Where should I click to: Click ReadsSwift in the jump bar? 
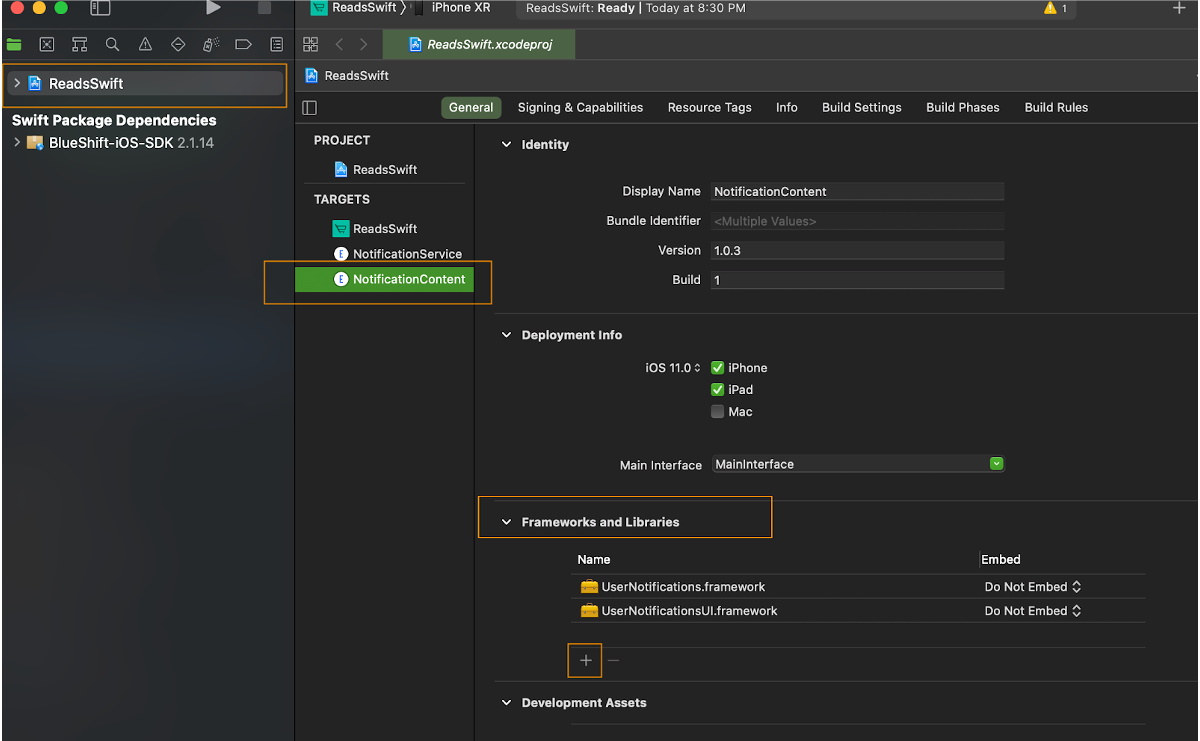(347, 75)
